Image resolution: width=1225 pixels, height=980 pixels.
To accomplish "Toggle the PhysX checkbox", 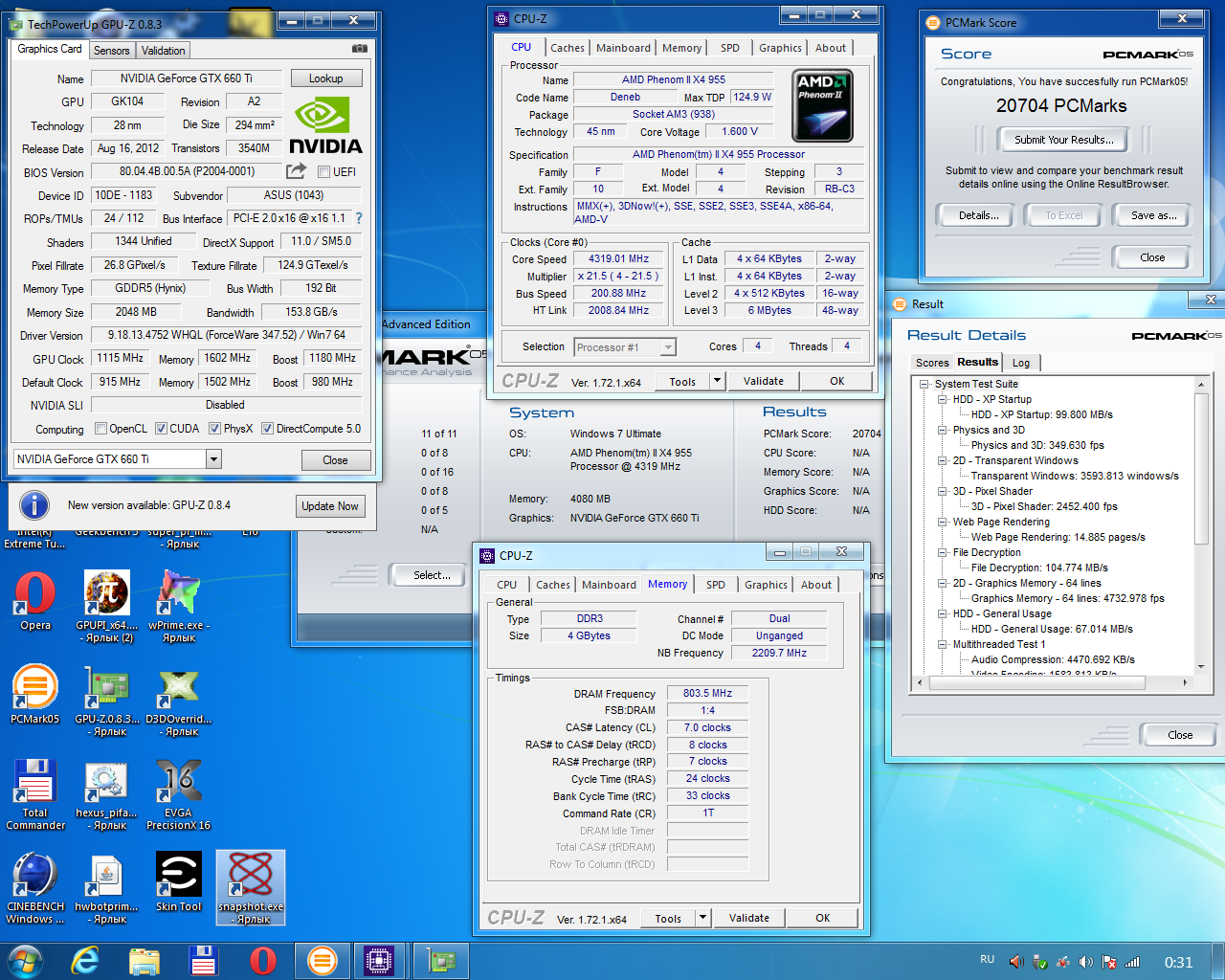I will (214, 429).
